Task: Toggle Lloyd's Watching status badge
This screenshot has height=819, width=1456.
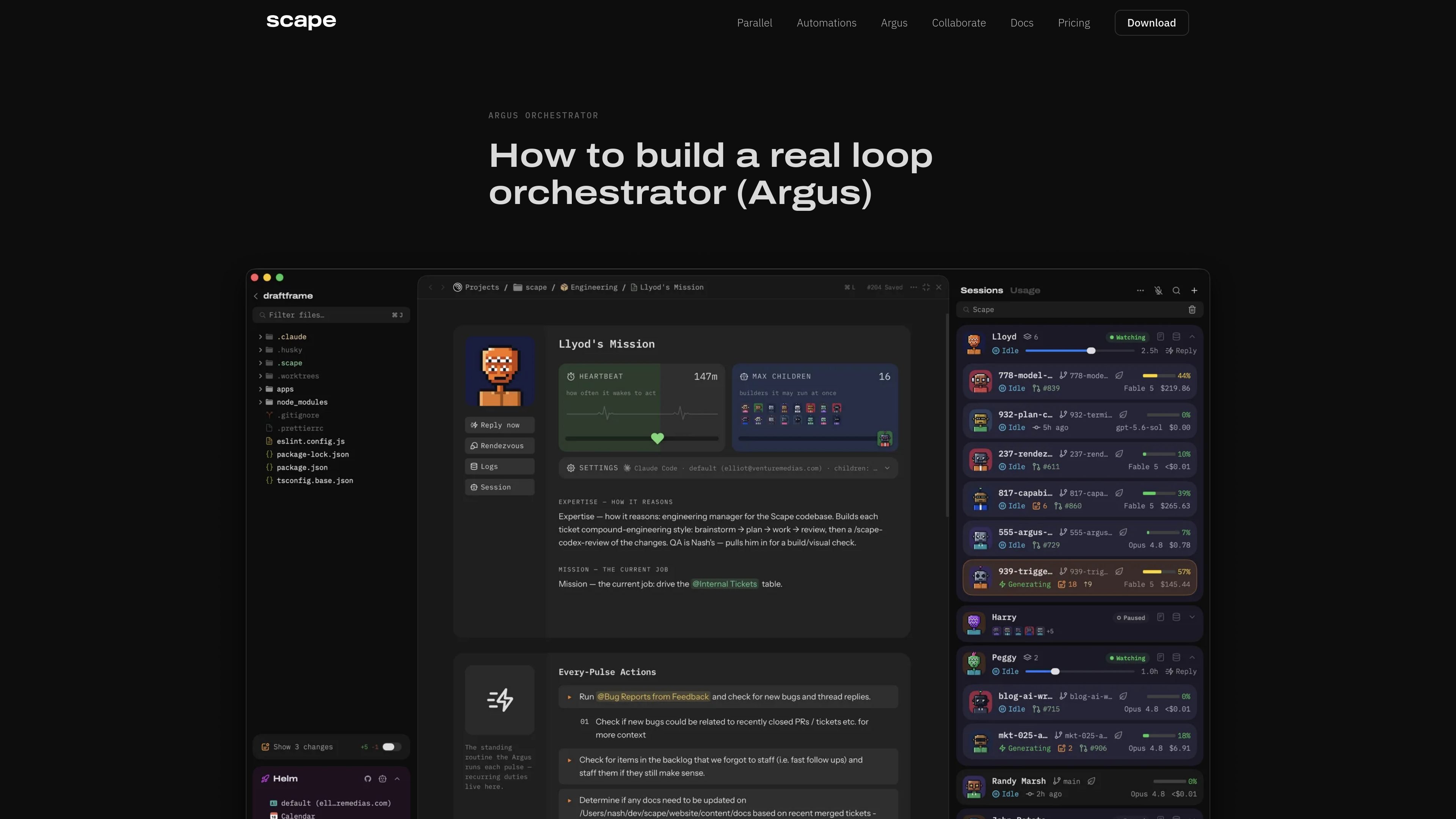Action: pyautogui.click(x=1128, y=337)
